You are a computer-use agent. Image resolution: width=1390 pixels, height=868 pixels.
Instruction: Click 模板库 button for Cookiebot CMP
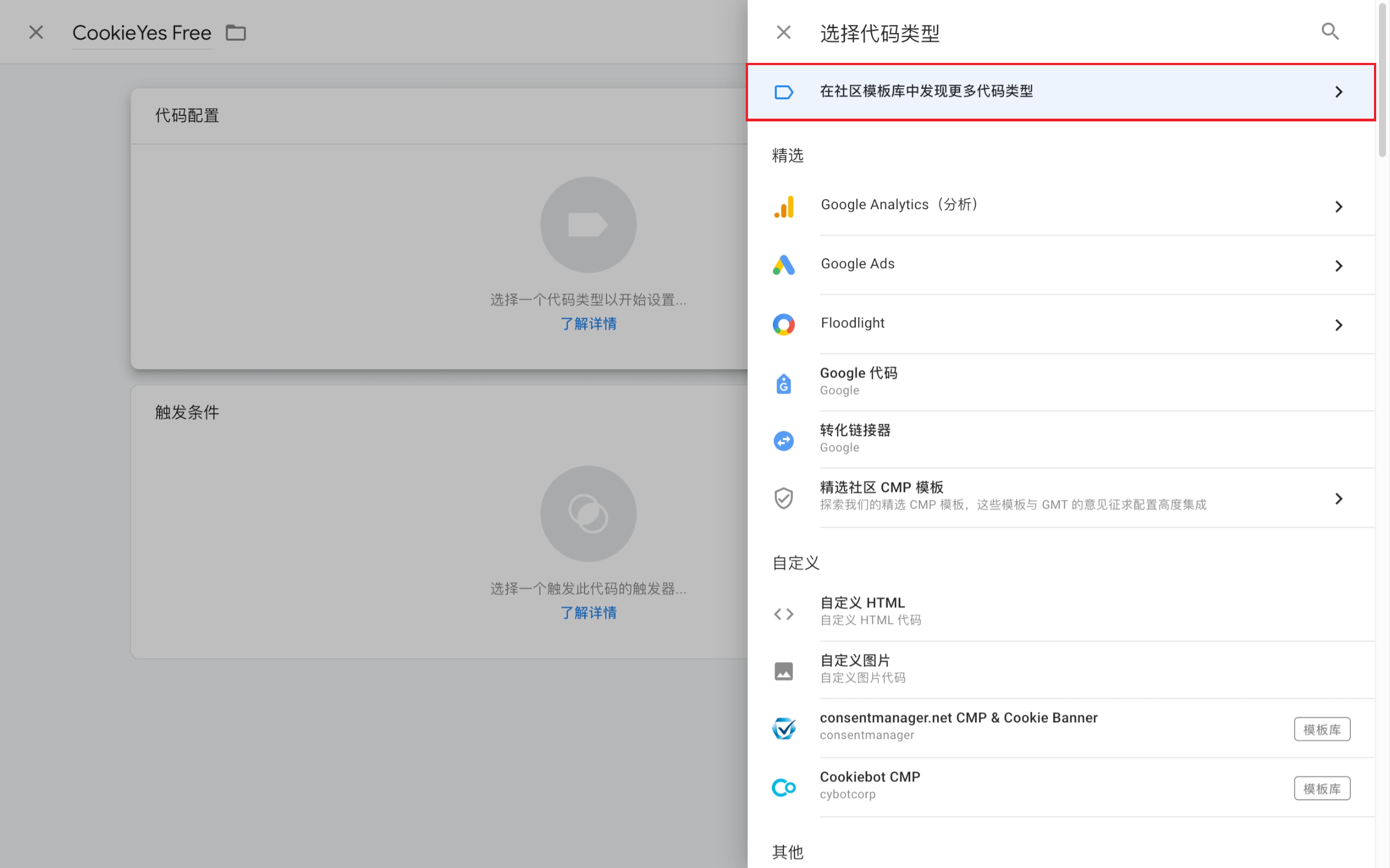pos(1321,788)
